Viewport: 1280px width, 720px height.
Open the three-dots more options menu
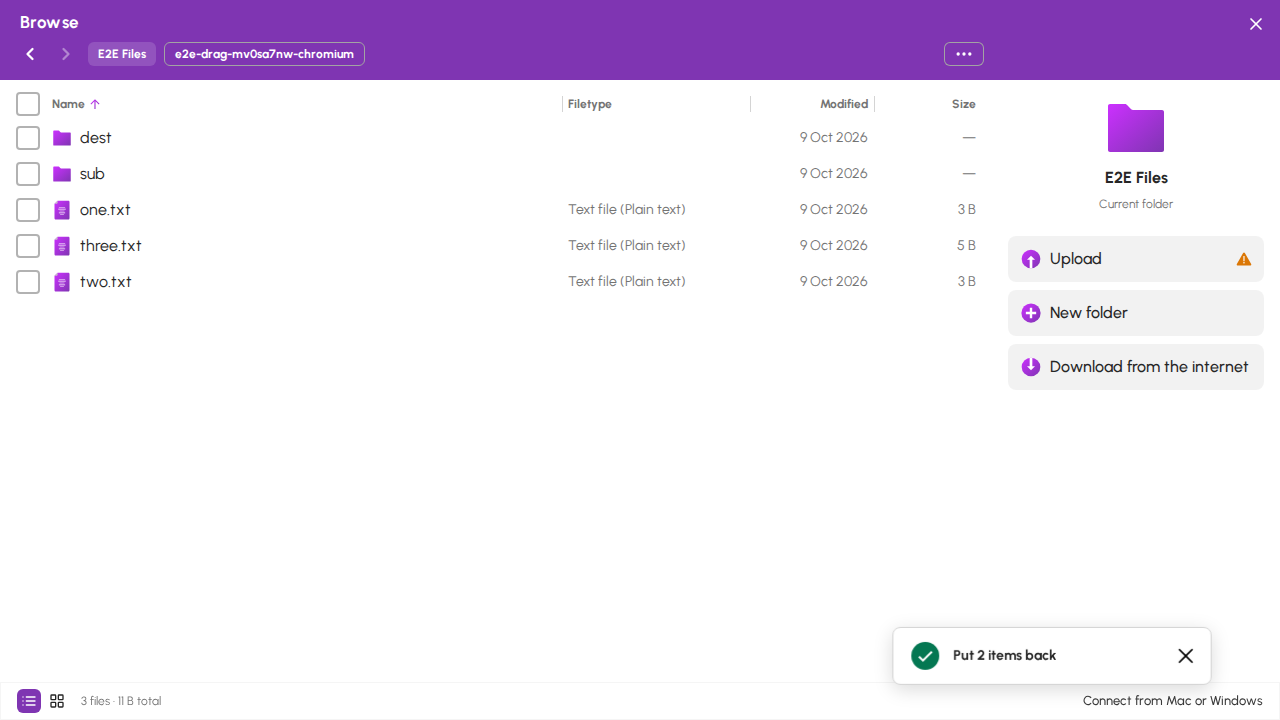964,54
